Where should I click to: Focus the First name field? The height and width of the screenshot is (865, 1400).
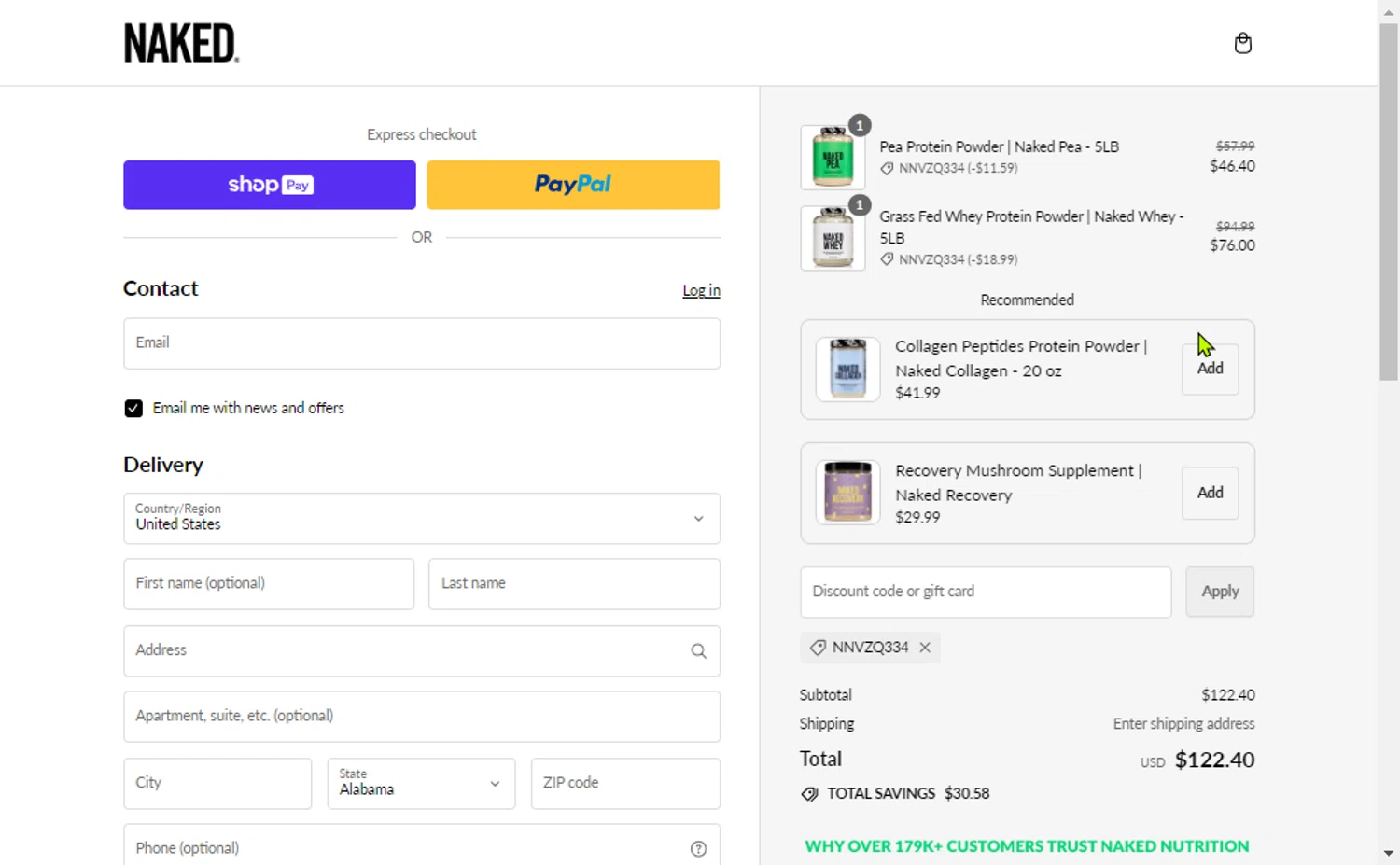point(269,584)
